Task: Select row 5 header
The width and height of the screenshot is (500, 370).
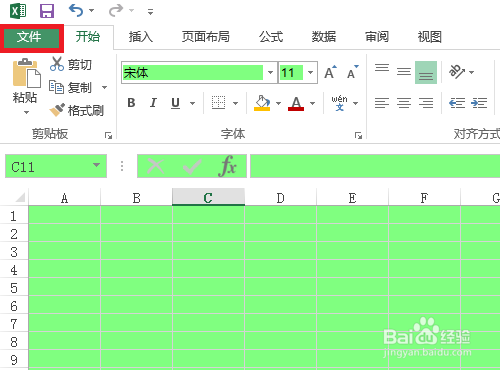Action: coord(14,288)
